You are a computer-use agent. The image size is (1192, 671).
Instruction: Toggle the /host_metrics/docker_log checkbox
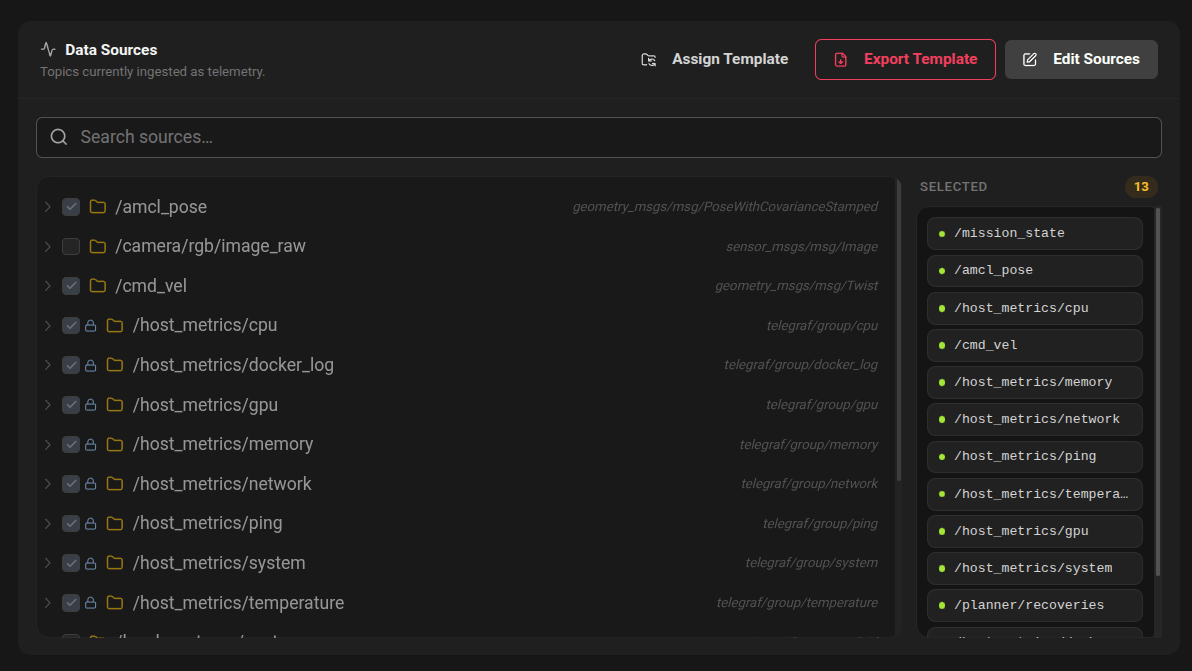point(71,365)
